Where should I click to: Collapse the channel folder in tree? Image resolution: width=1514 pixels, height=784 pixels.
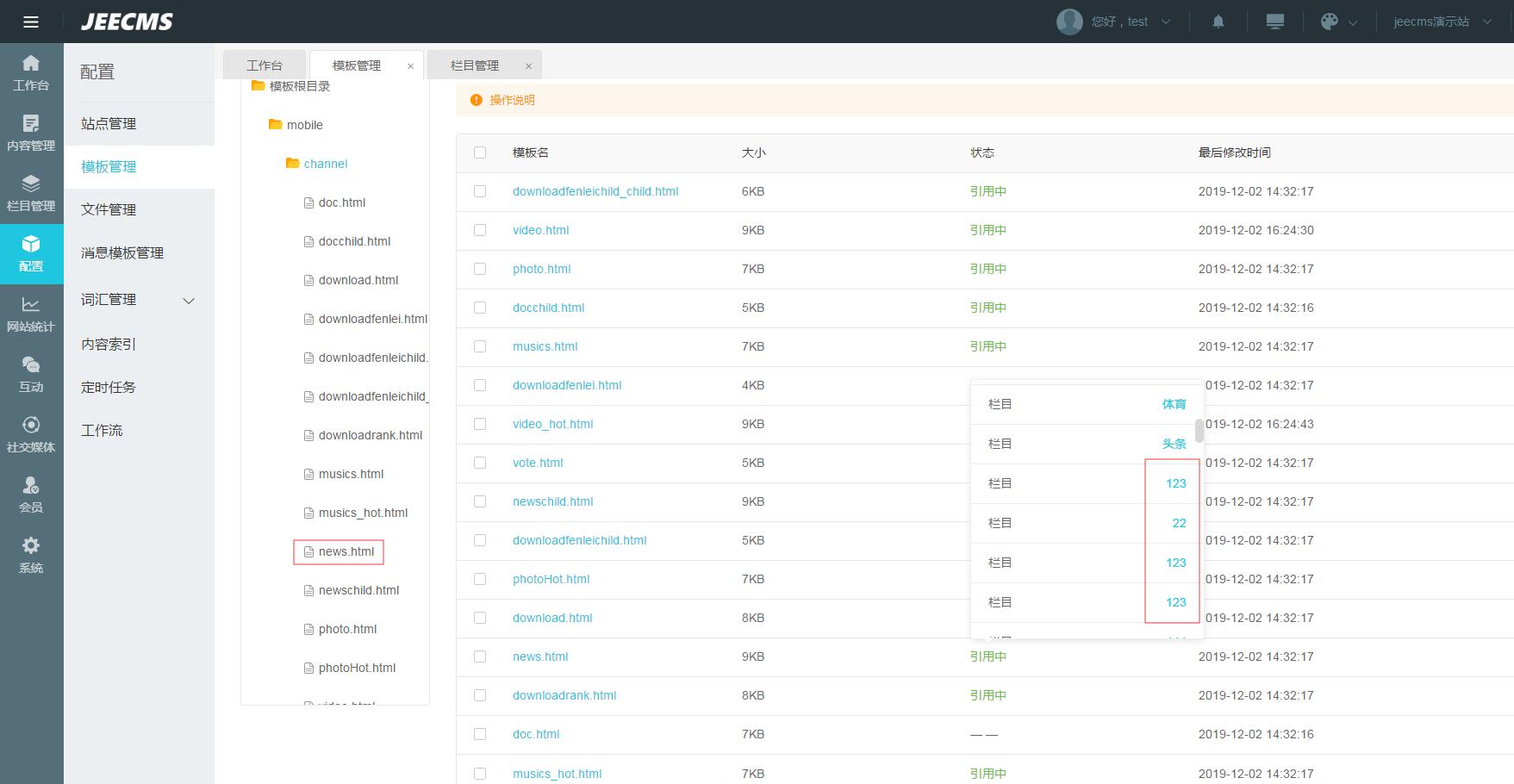(x=293, y=164)
